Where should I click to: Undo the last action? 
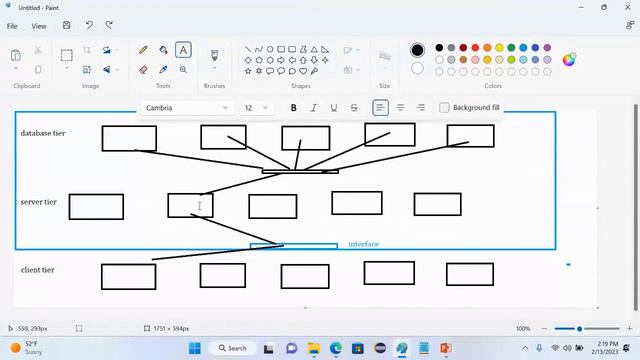89,25
